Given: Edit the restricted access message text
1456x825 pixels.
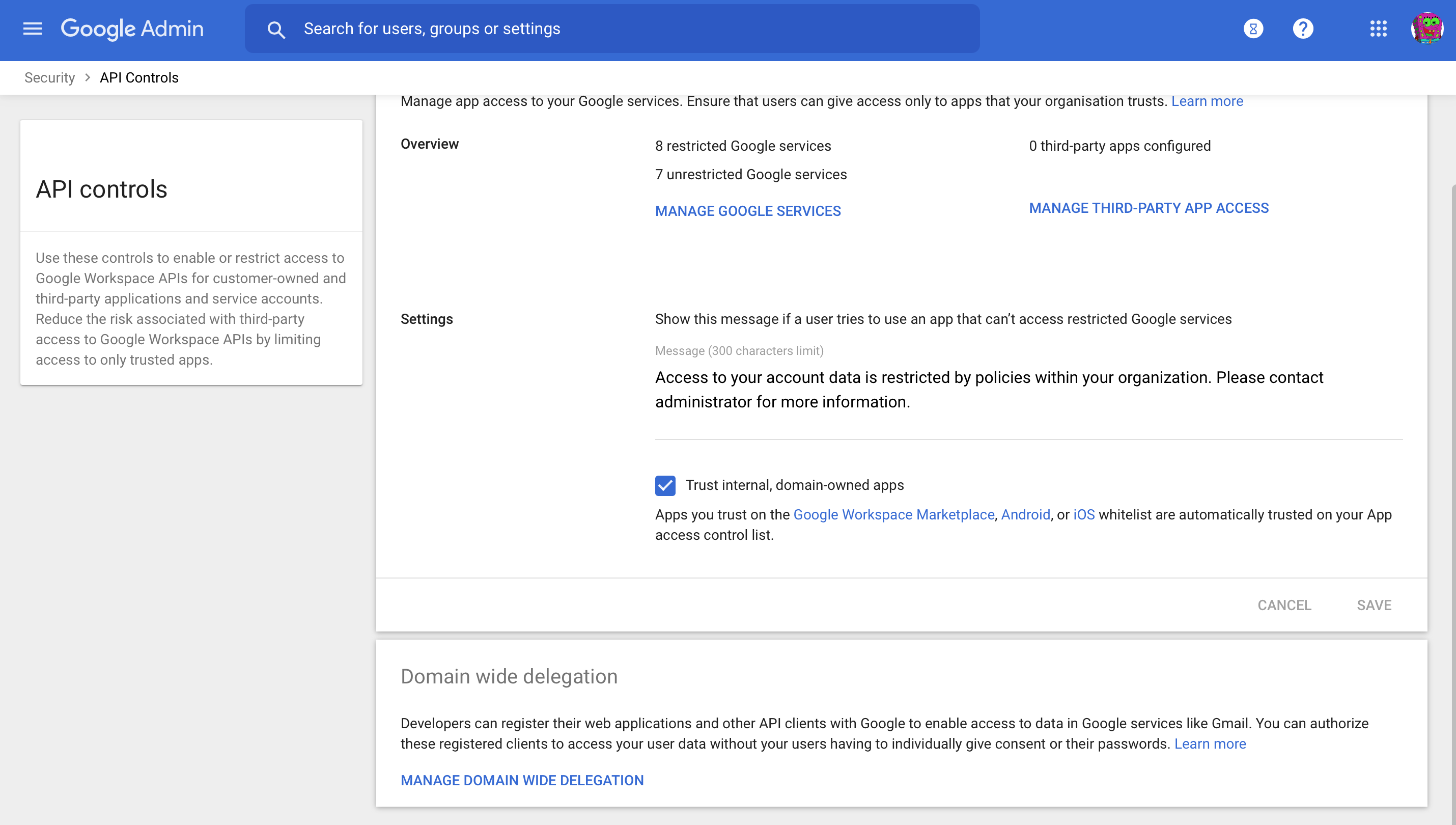Looking at the screenshot, I should [1028, 390].
